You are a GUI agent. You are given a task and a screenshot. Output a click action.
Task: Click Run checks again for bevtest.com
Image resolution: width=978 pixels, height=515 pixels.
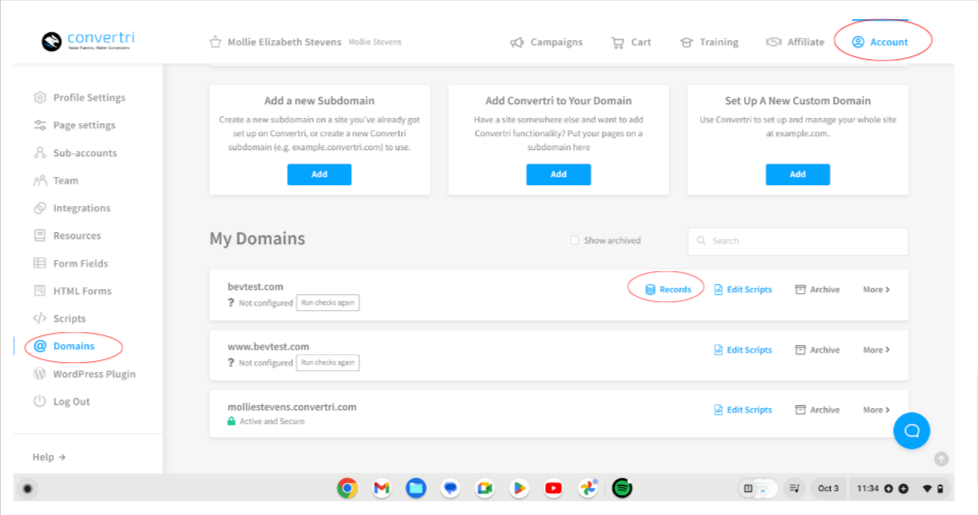coord(327,302)
